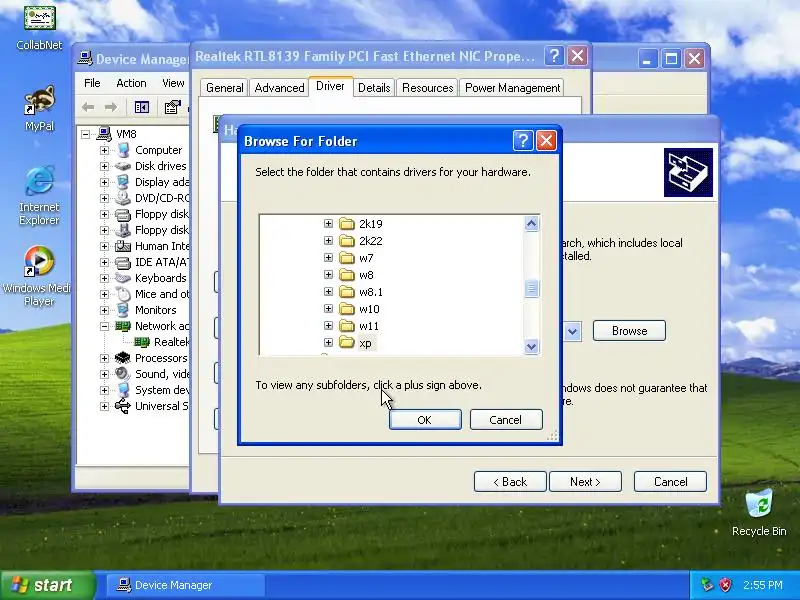This screenshot has width=800, height=600.
Task: Open the CollabNet desktop icon
Action: (39, 26)
